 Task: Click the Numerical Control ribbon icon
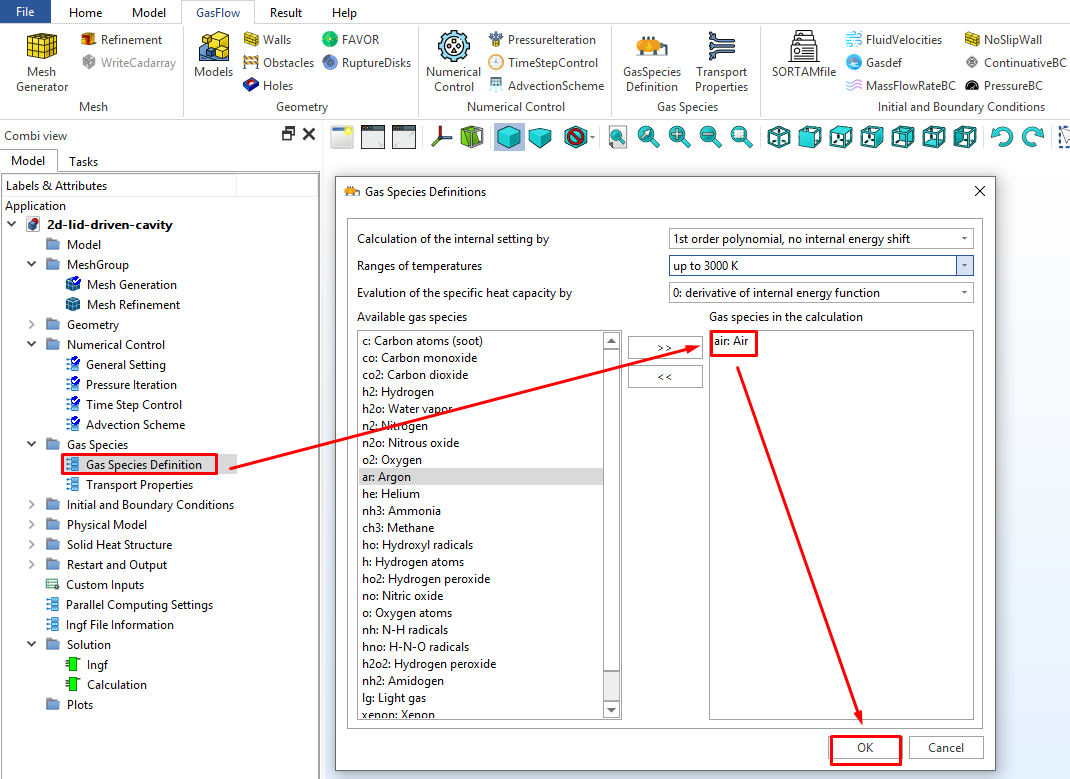coord(453,62)
